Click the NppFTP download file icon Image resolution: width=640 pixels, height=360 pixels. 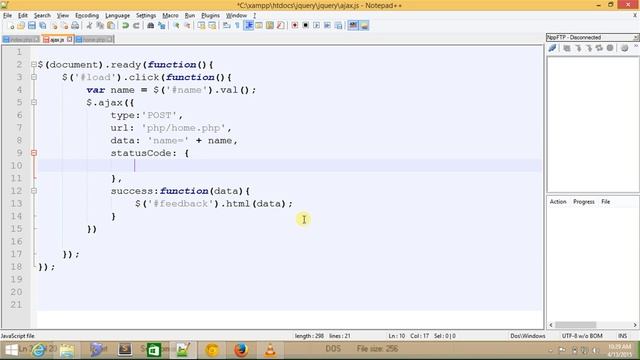point(579,48)
